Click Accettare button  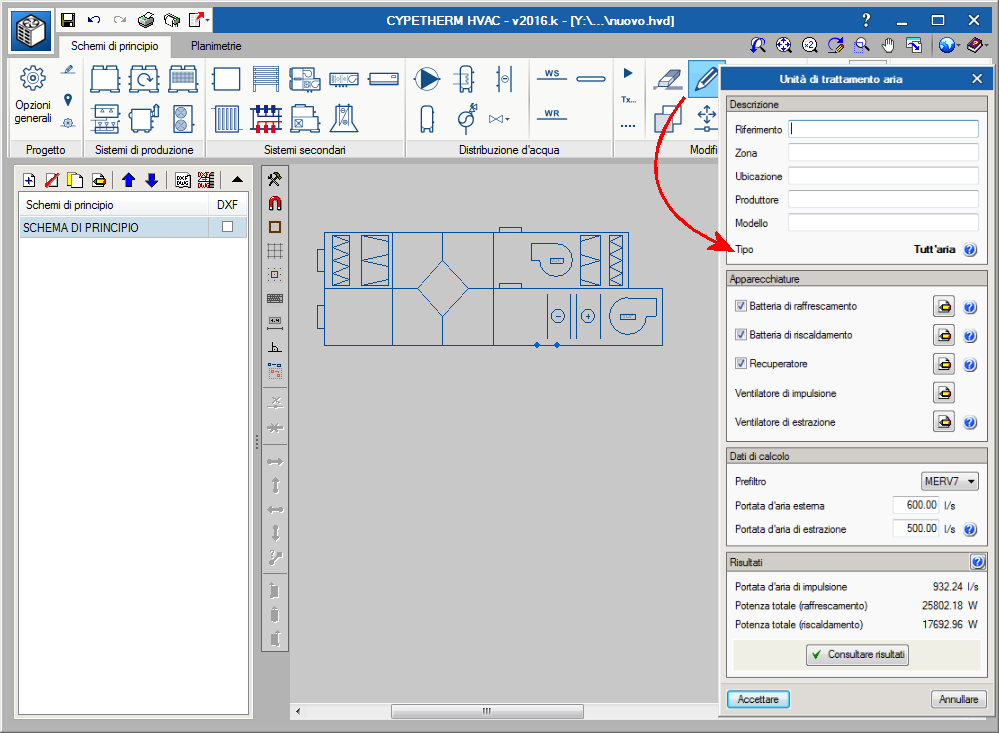pos(758,699)
